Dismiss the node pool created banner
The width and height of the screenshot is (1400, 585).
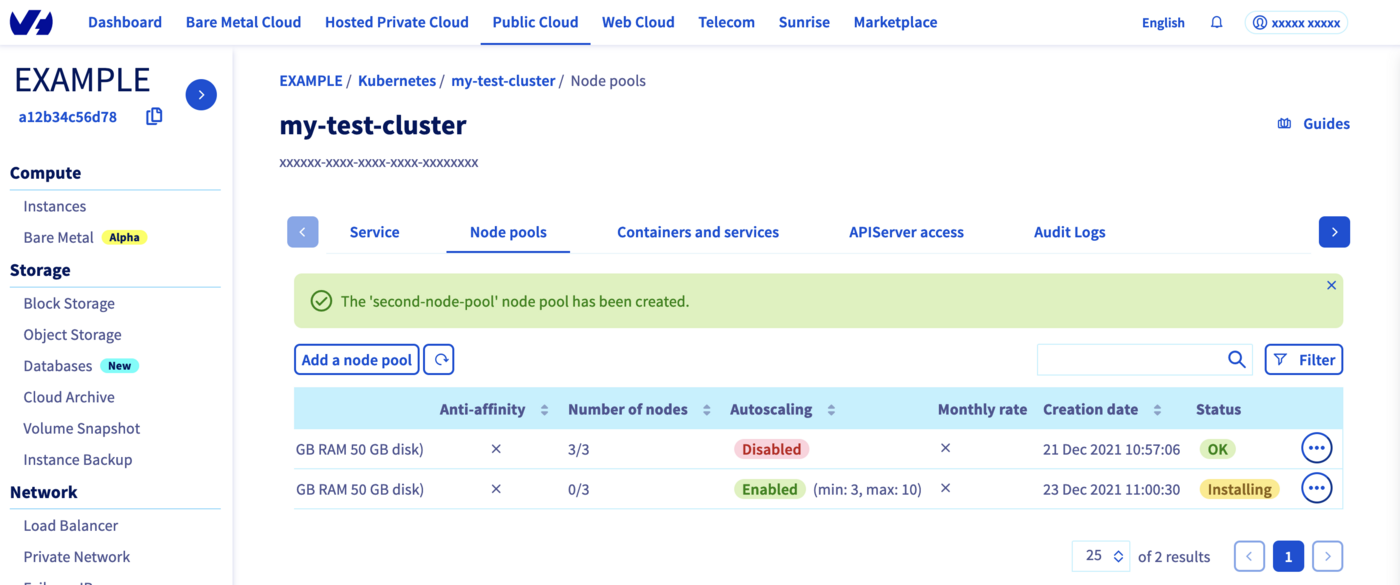point(1331,286)
